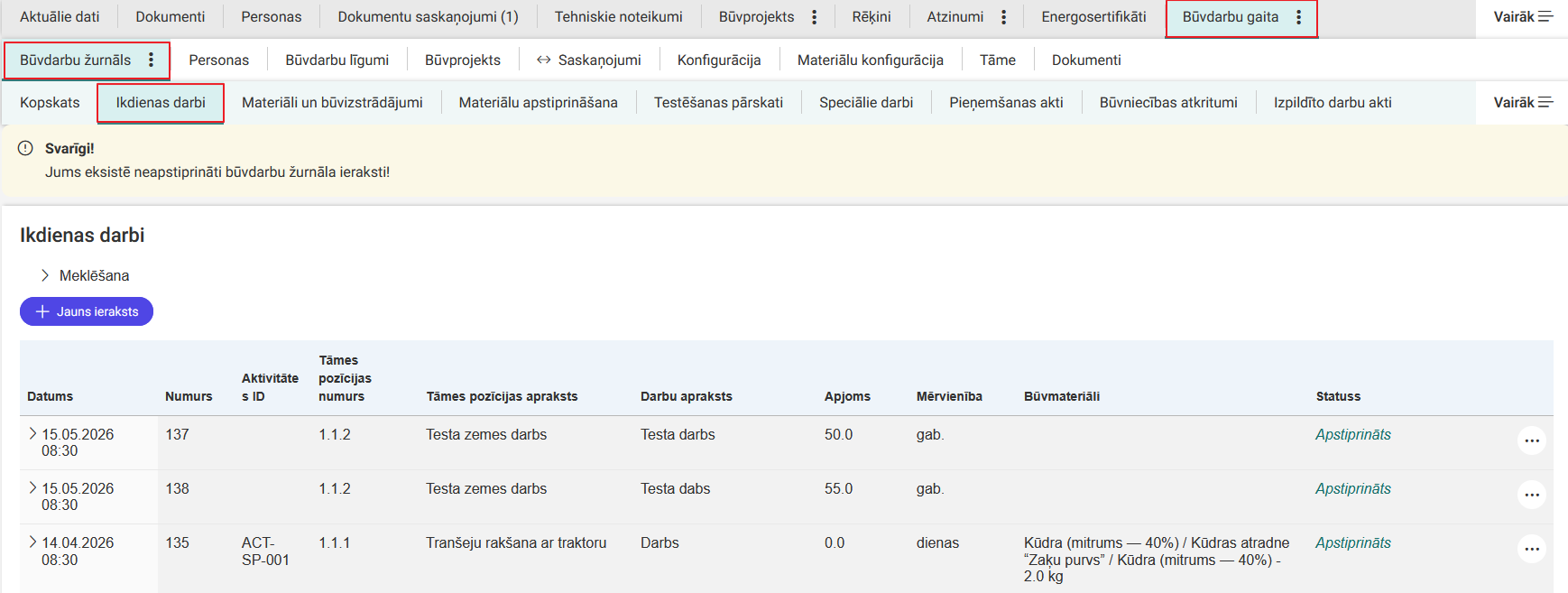Click the Saskaņojumi double-arrow icon
The image size is (1568, 593).
pyautogui.click(x=543, y=60)
